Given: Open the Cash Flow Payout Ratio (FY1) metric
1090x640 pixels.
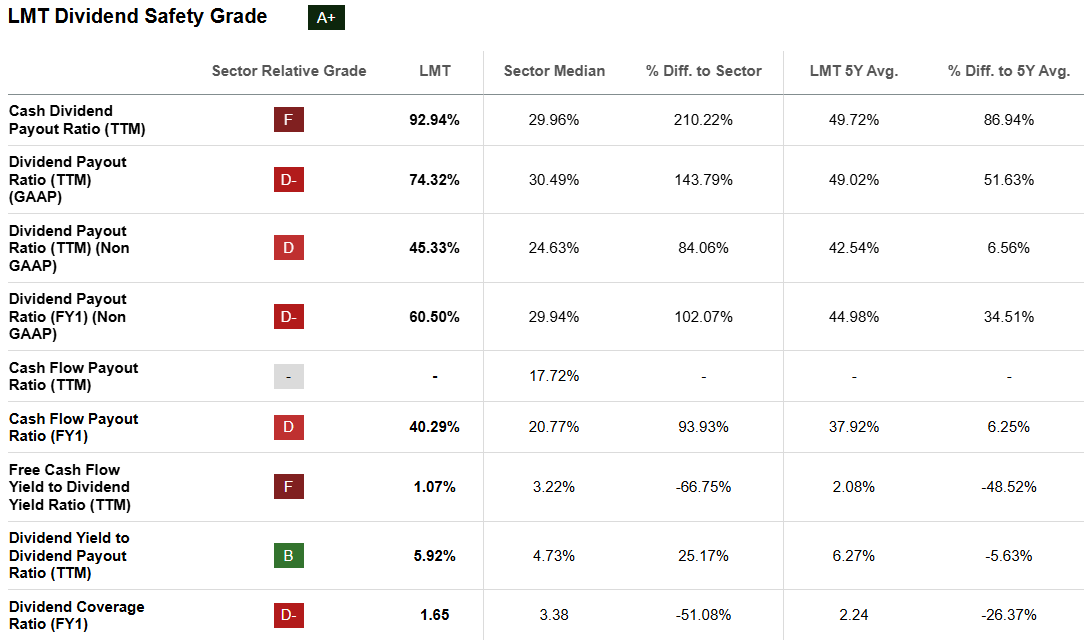Looking at the screenshot, I should pos(73,427).
